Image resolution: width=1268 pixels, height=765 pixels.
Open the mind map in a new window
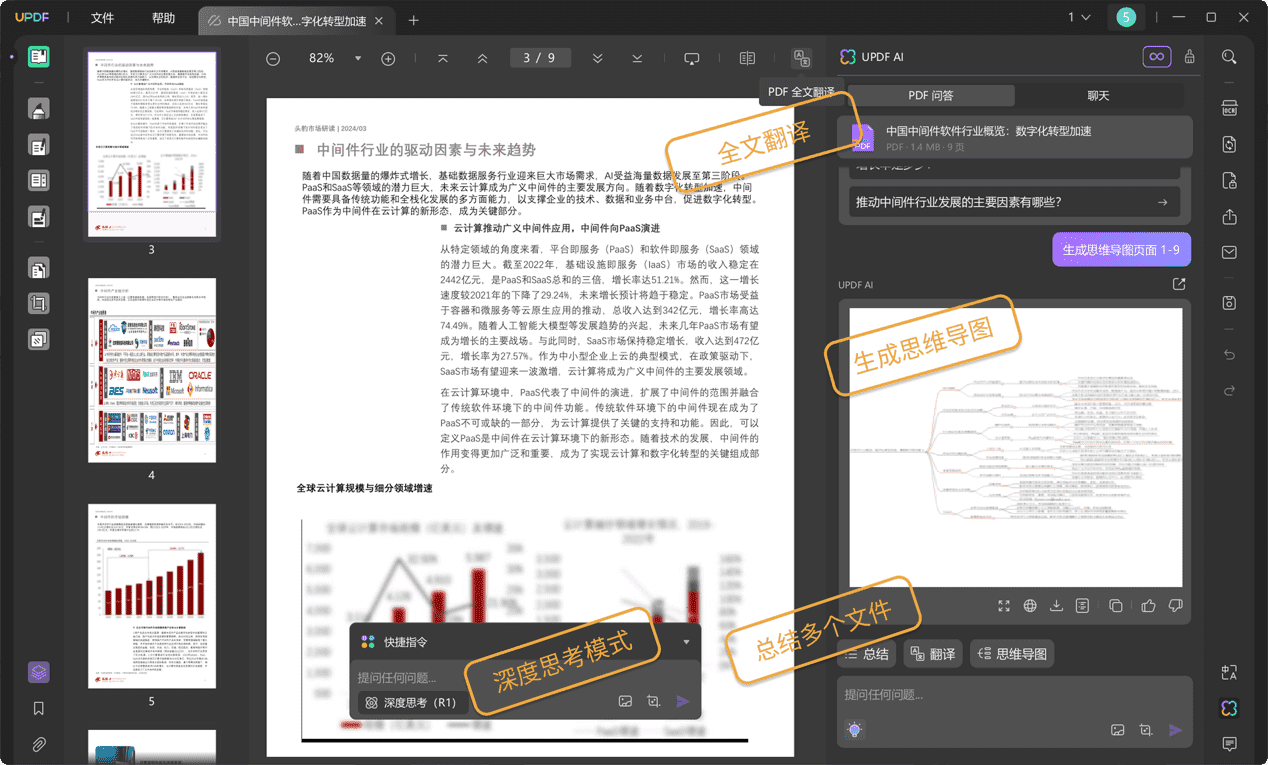pyautogui.click(x=1179, y=284)
